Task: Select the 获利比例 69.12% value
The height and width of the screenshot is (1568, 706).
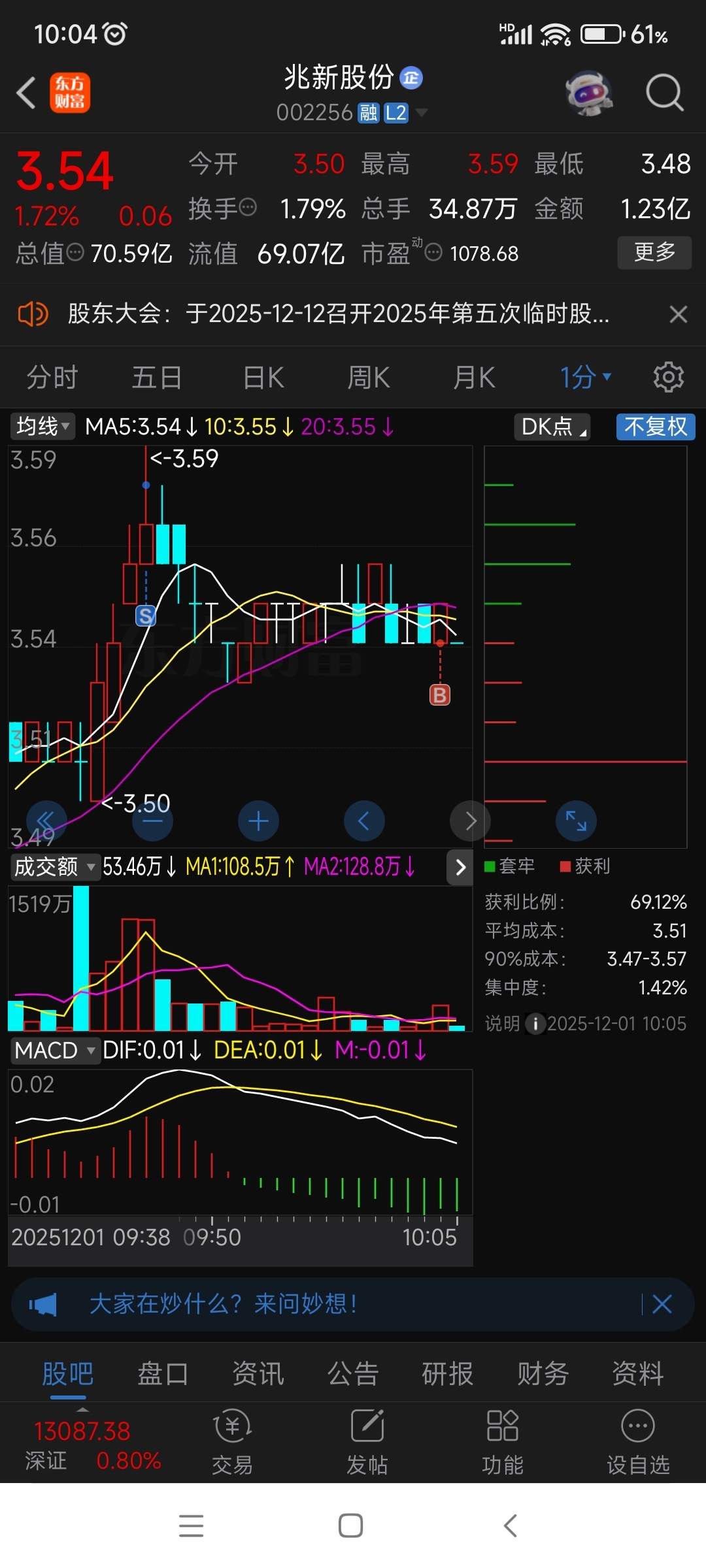Action: pos(658,902)
